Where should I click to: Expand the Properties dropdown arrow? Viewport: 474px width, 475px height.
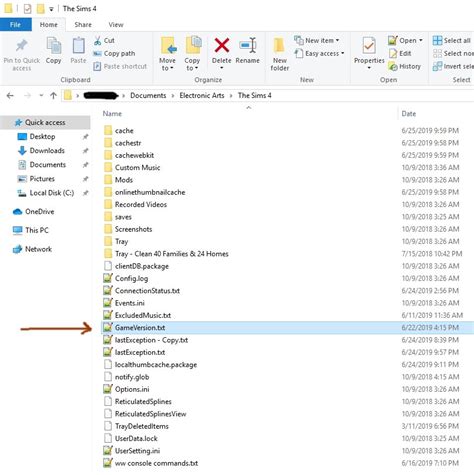(x=369, y=68)
